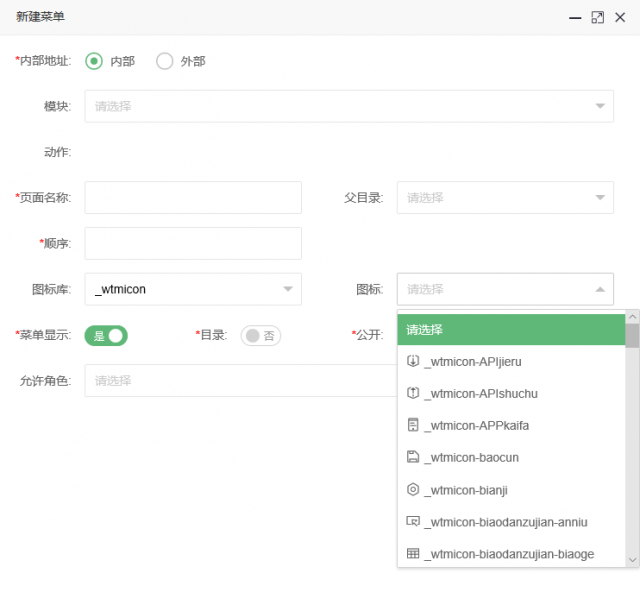The width and height of the screenshot is (640, 592).
Task: Click the _wtmicon-APPkaifa icon
Action: click(413, 425)
